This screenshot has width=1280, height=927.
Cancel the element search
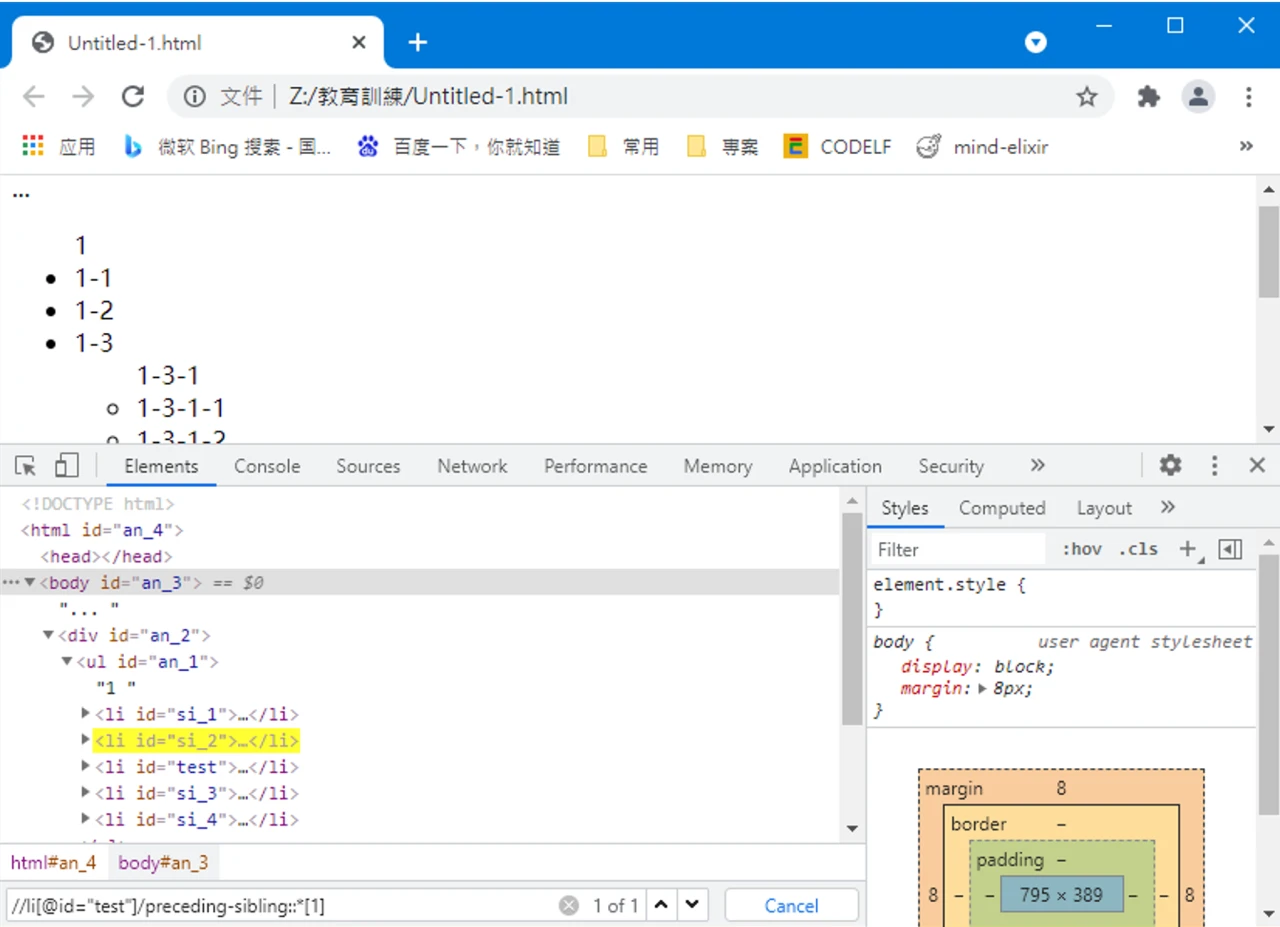tap(791, 906)
